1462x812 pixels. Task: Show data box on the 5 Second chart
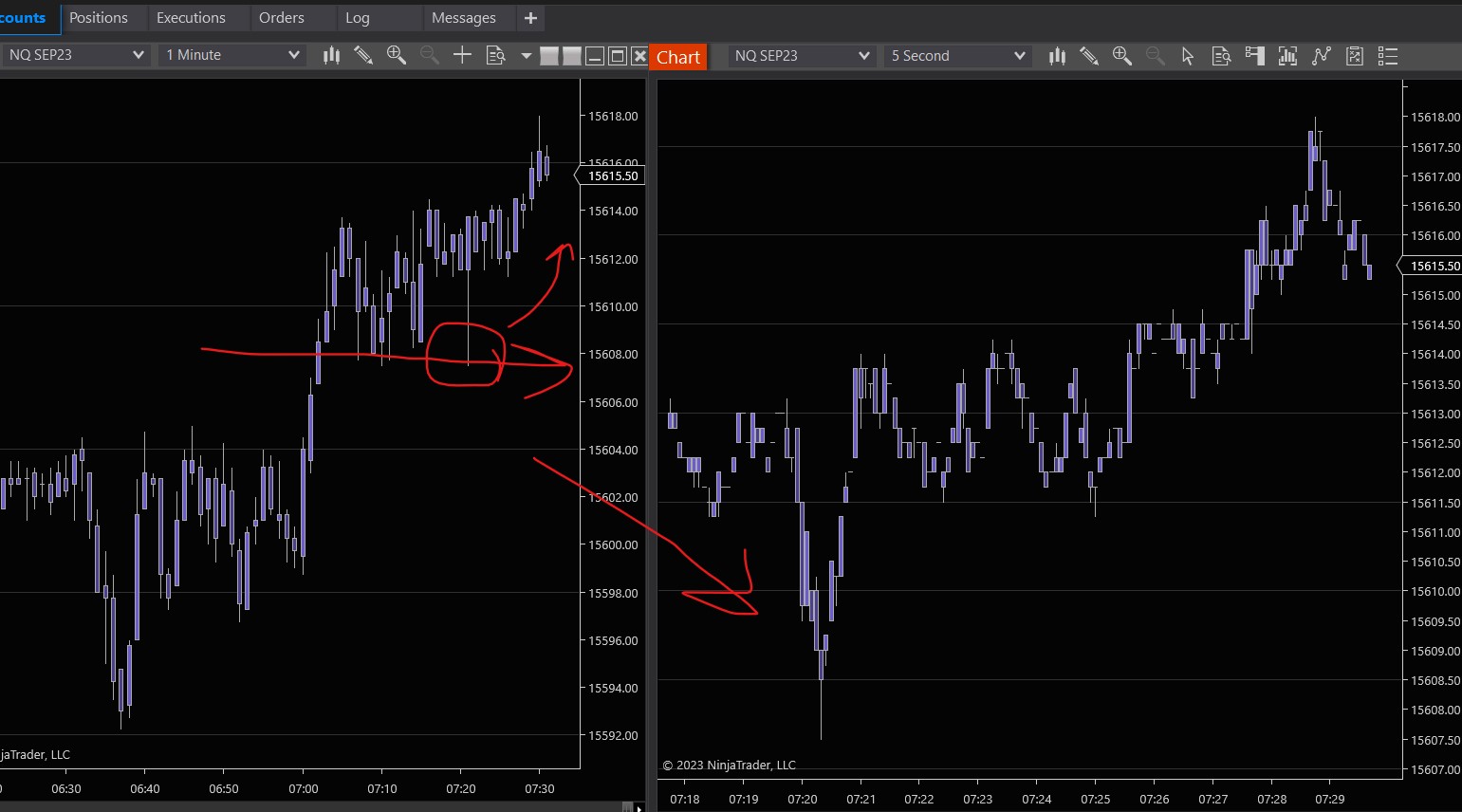point(1221,57)
